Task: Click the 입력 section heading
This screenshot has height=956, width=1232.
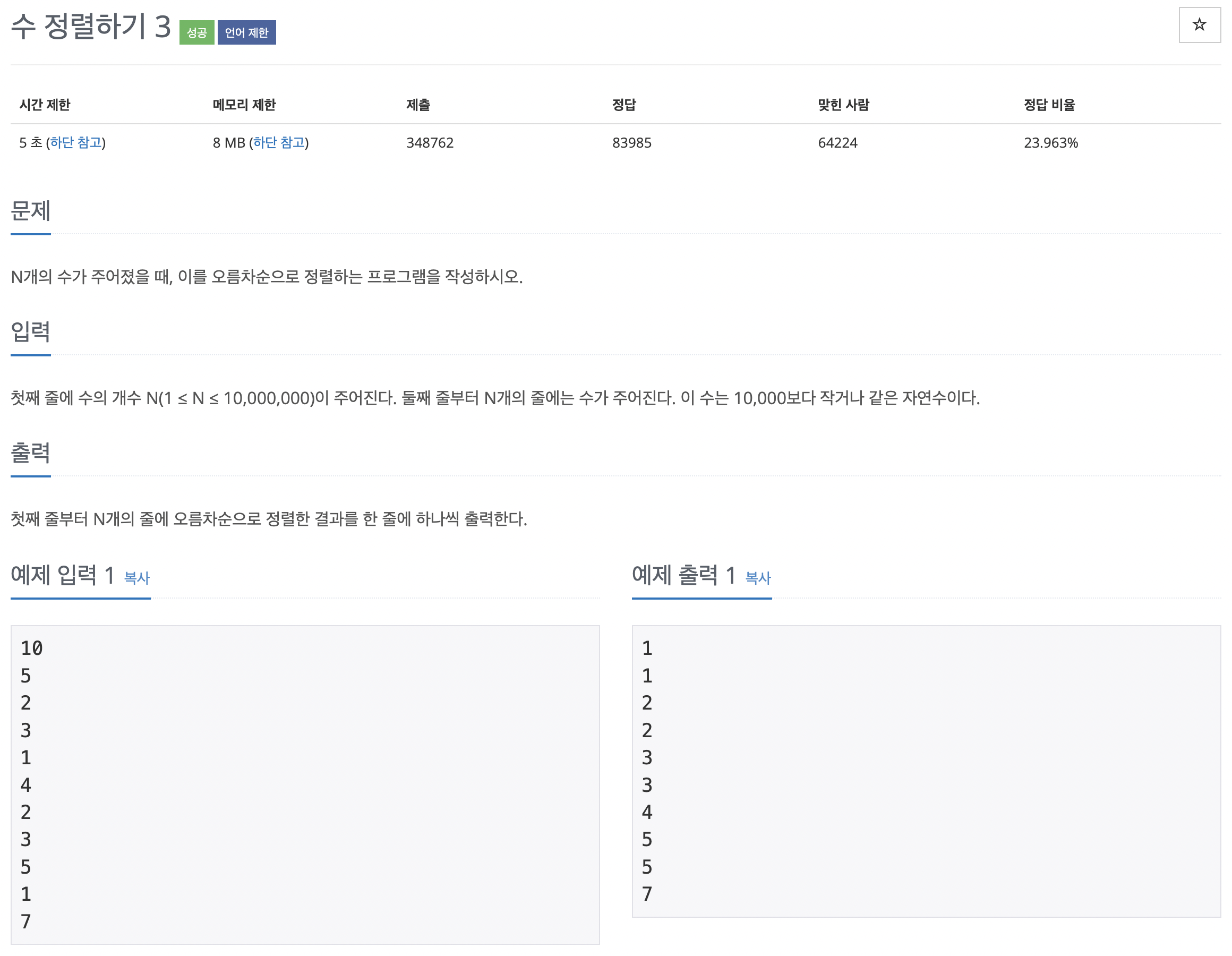Action: point(31,332)
